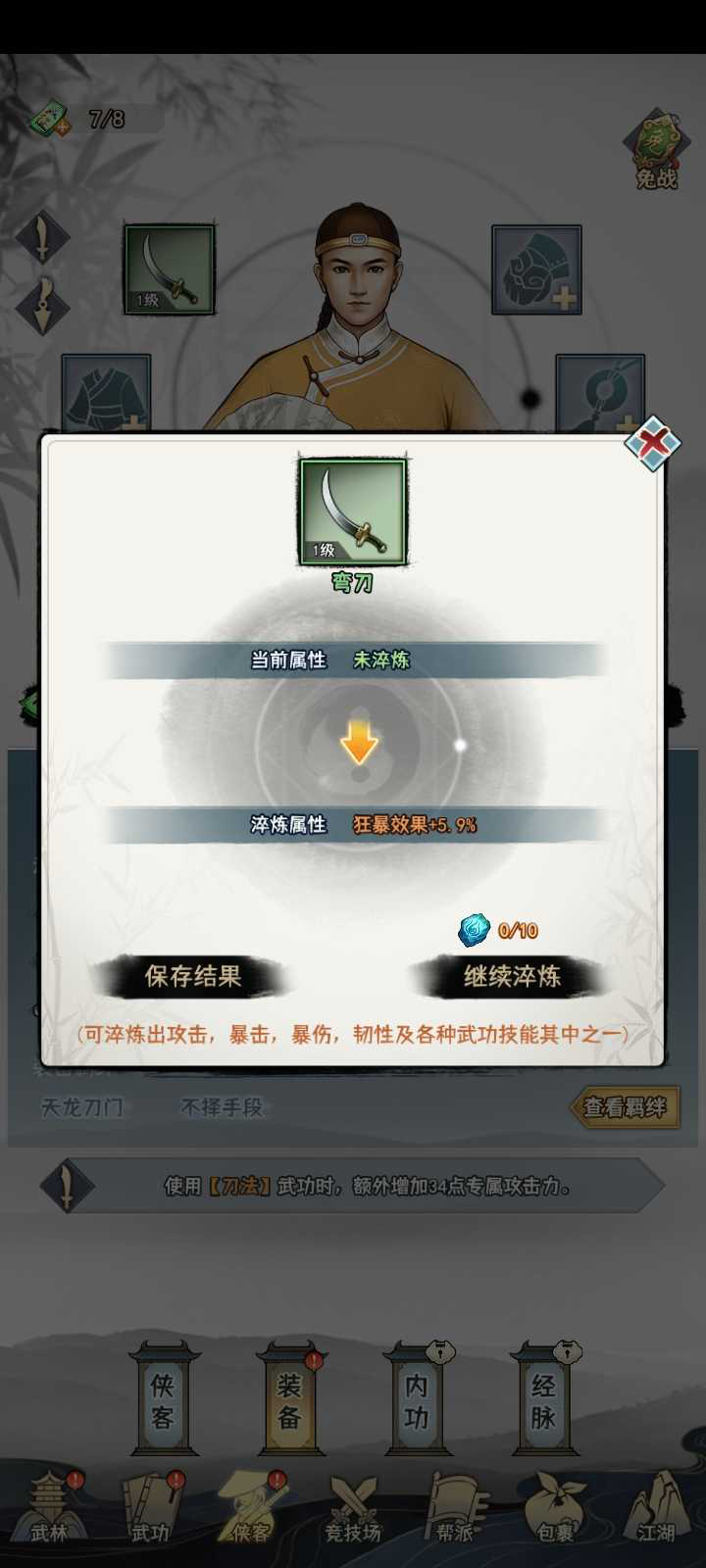
Task: Tap the blue tempering stone icon
Action: click(x=474, y=929)
